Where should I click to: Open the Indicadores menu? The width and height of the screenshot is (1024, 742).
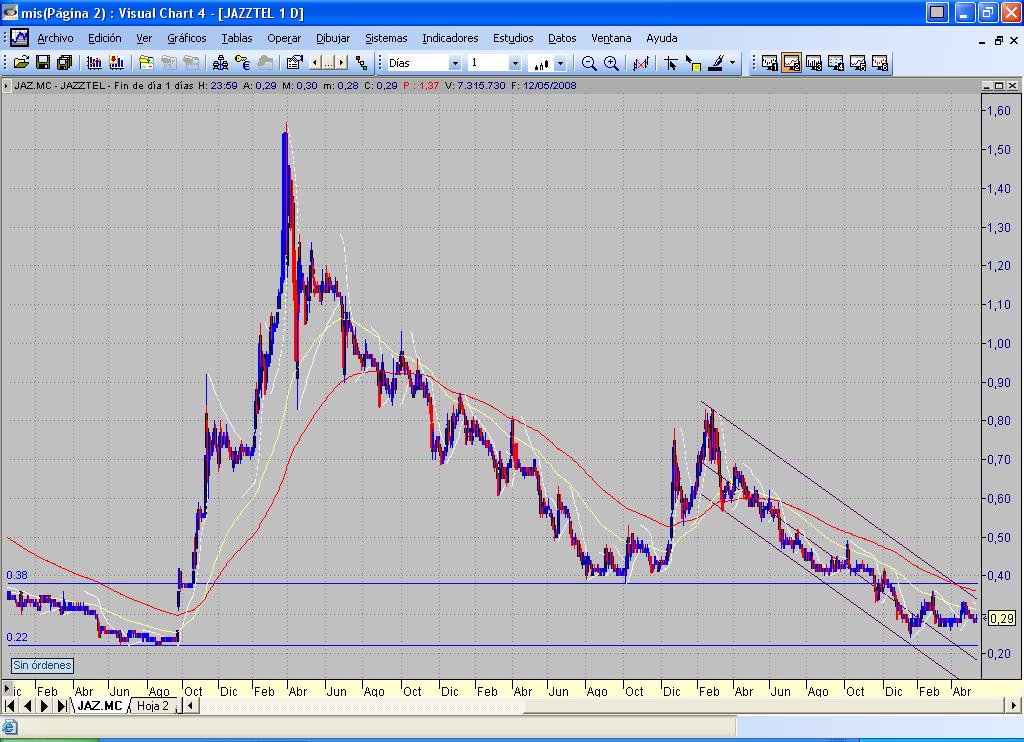[x=449, y=38]
